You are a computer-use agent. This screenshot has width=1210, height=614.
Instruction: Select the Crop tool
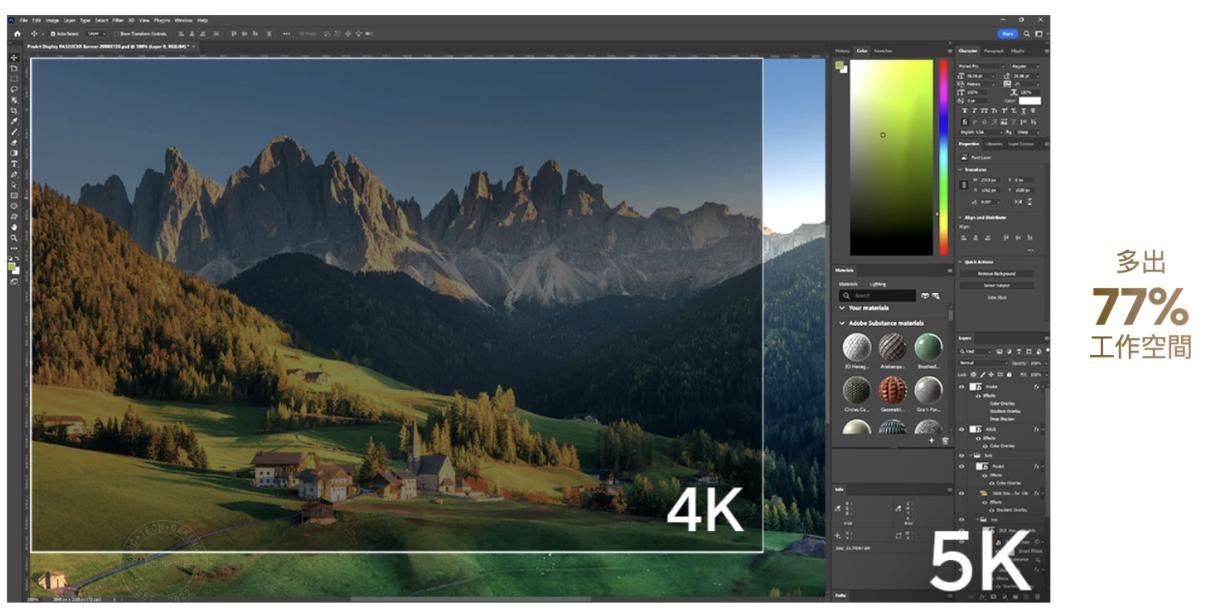[x=14, y=111]
